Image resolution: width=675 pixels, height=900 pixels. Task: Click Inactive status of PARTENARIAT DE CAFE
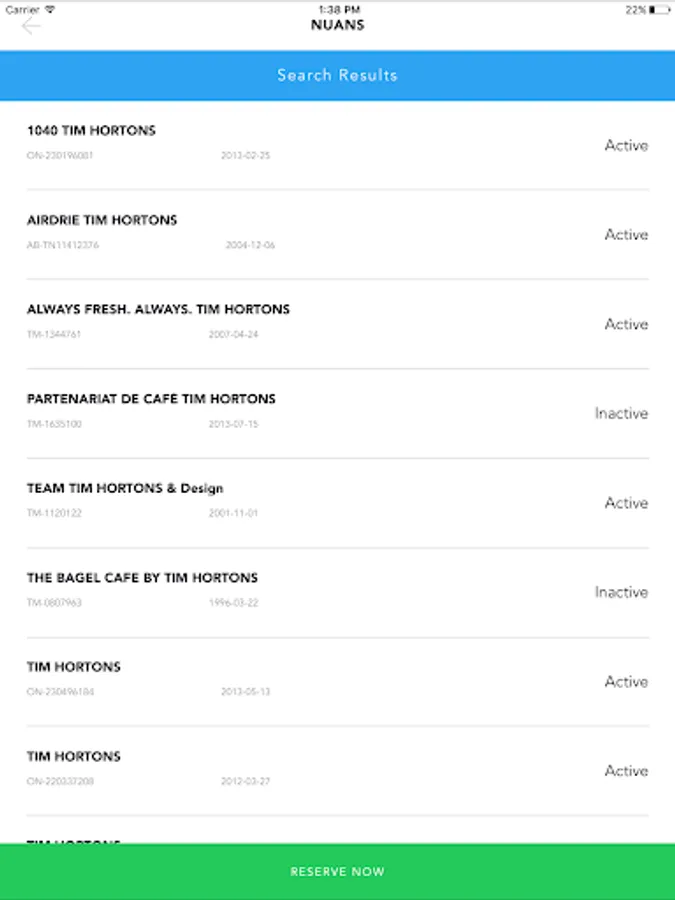(621, 413)
